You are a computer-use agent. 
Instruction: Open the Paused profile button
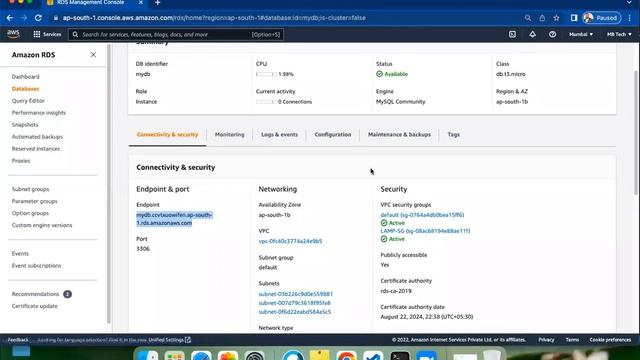[x=601, y=18]
